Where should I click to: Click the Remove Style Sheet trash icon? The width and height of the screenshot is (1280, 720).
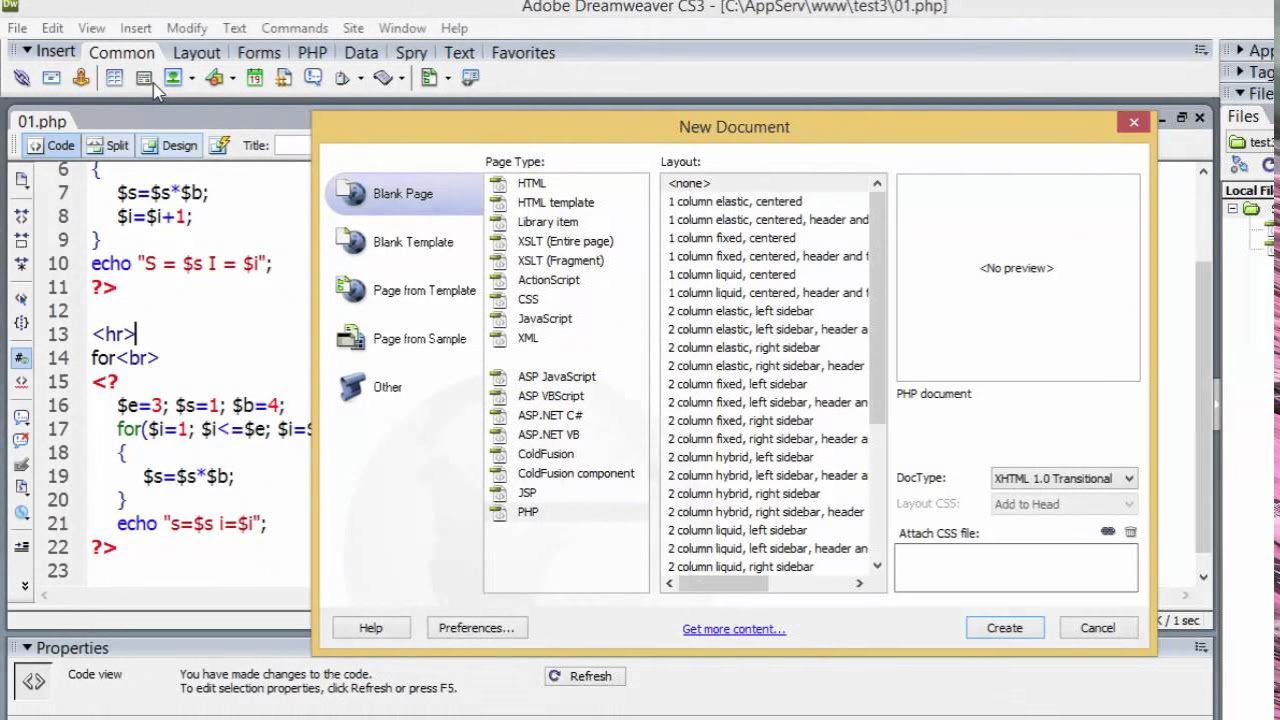tap(1131, 532)
